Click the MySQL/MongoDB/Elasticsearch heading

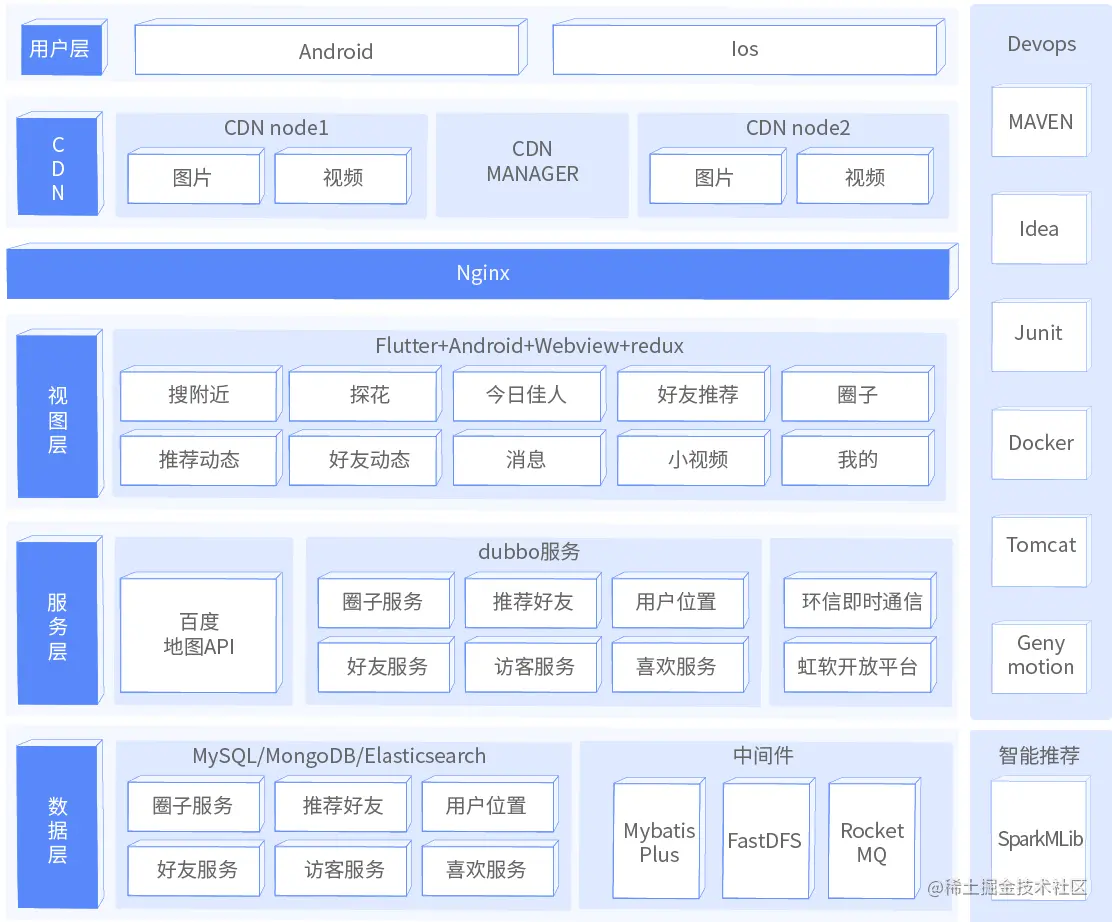coord(339,755)
